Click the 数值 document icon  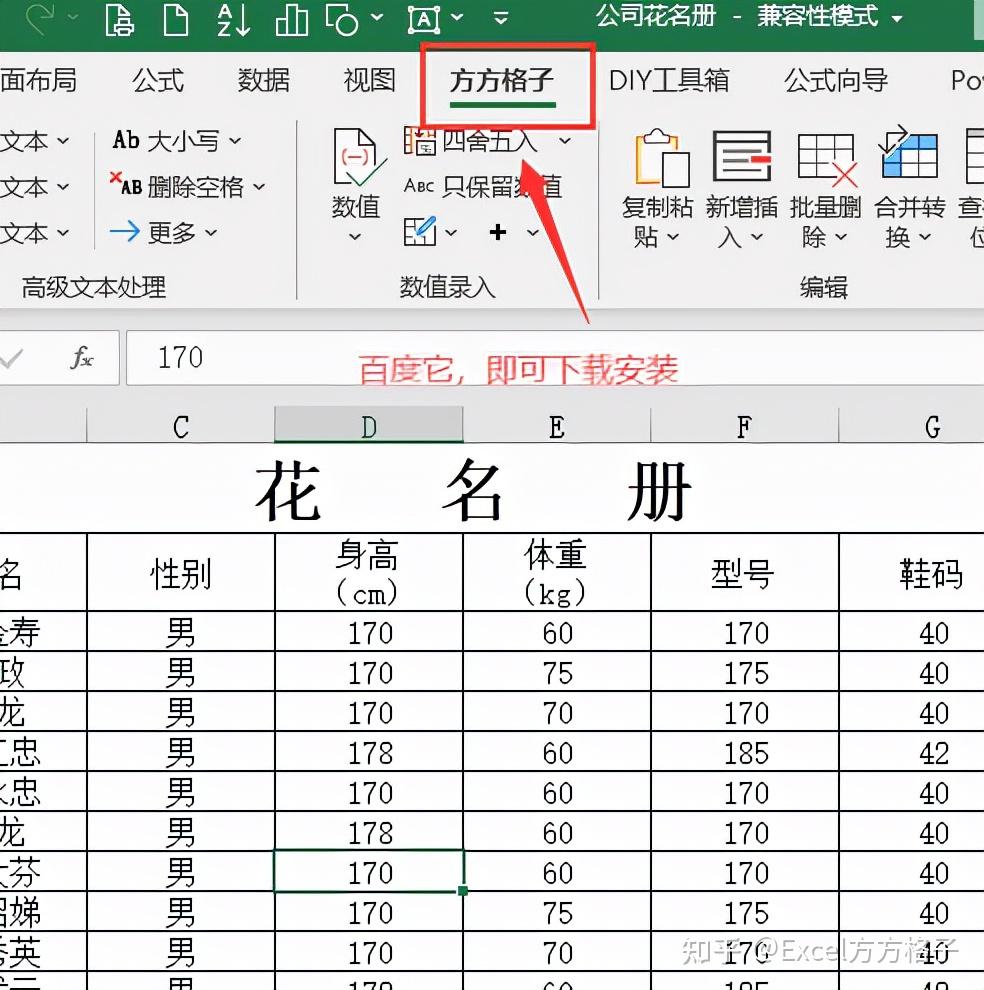358,158
